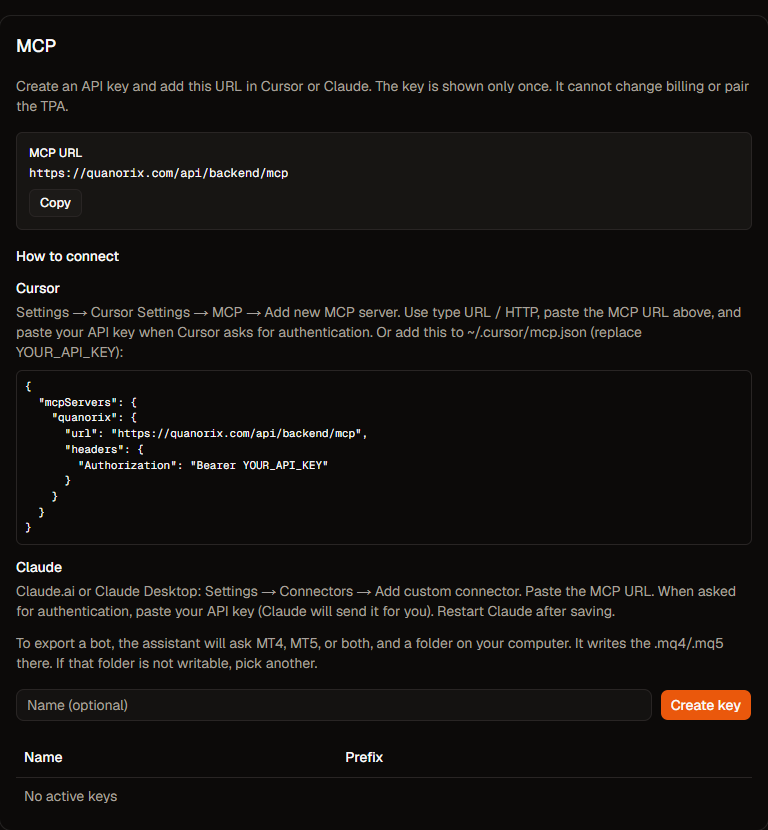Viewport: 768px width, 830px height.
Task: Click the "Authorization" Bearer line in the JSON
Action: coord(203,465)
